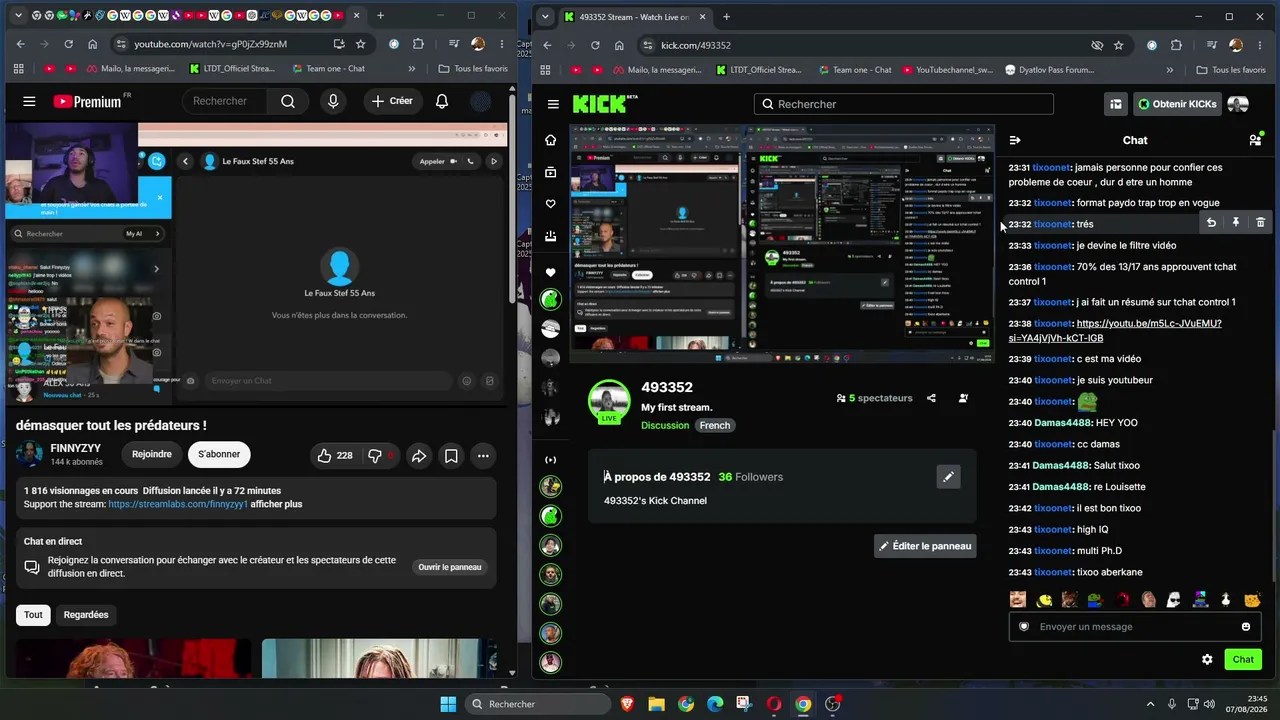The height and width of the screenshot is (720, 1280).
Task: Expand description with 'afficher plus'
Action: click(x=276, y=504)
